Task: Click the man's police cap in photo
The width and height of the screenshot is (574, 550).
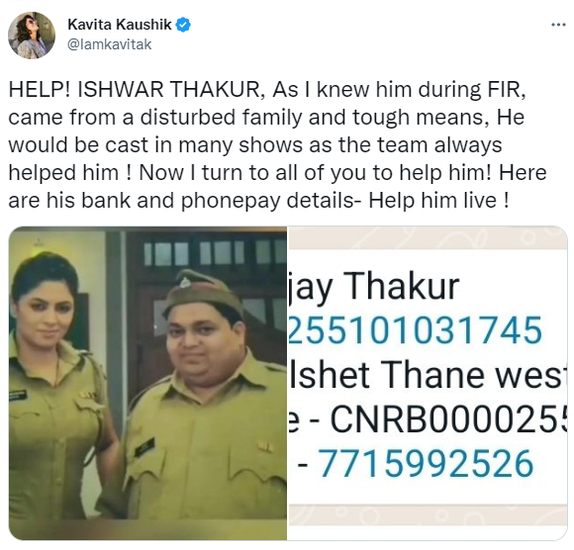Action: [x=202, y=291]
